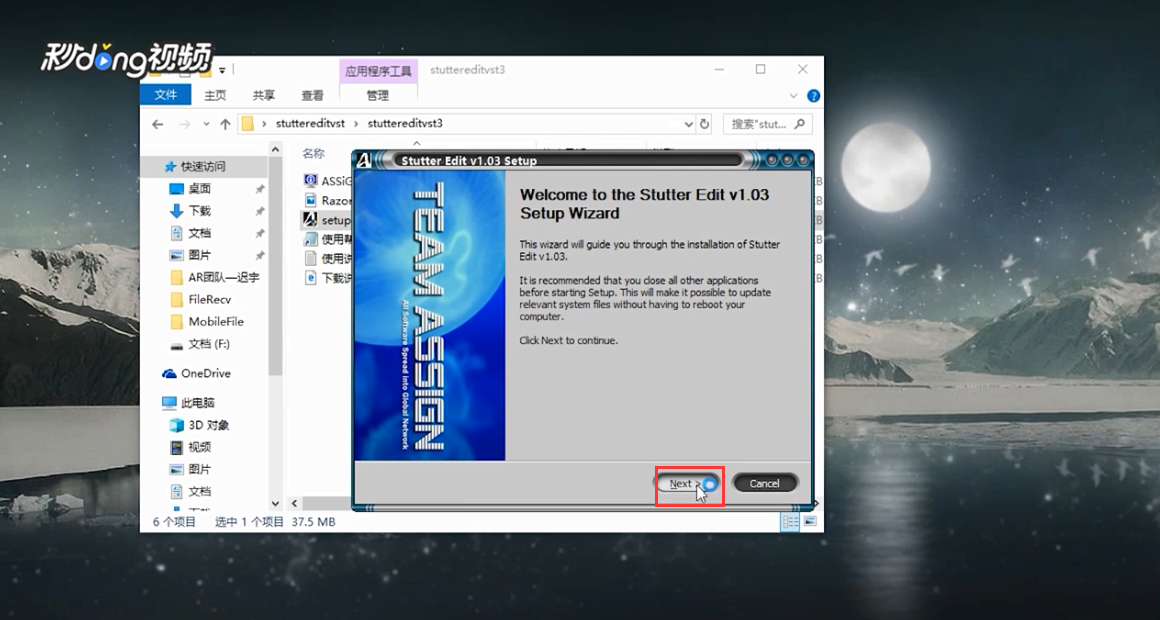
Task: Switch to details view in status bar
Action: 790,522
